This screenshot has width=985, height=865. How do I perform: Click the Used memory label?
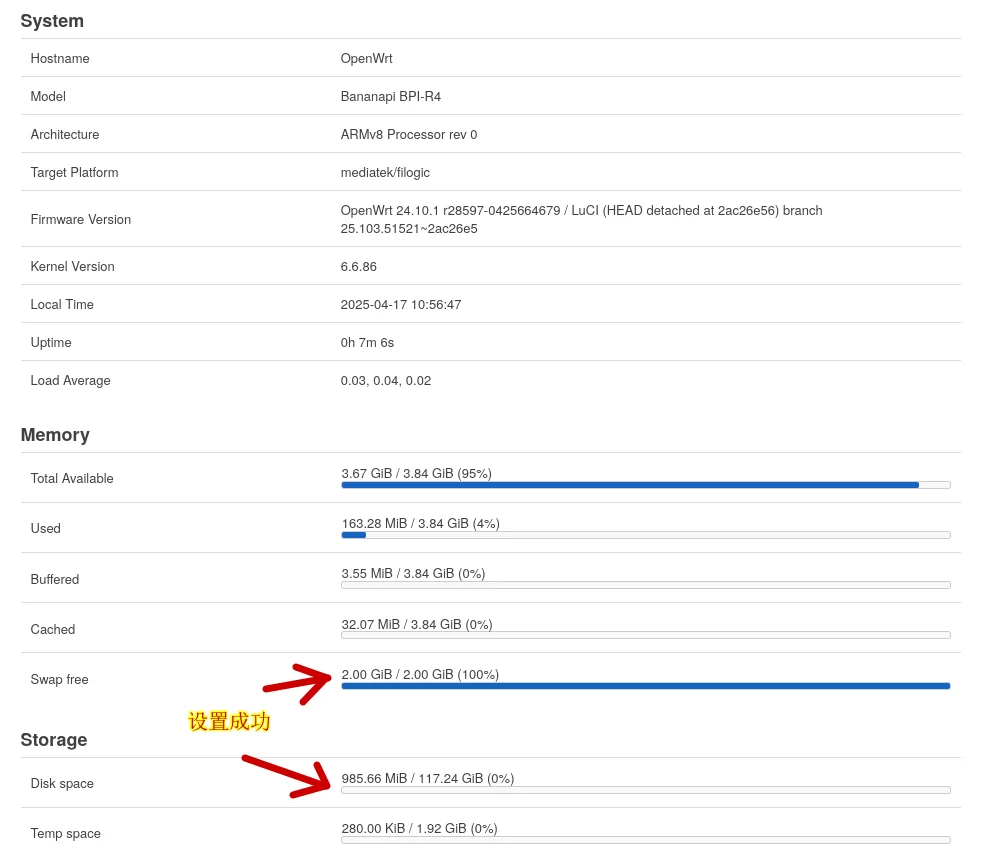click(x=45, y=528)
